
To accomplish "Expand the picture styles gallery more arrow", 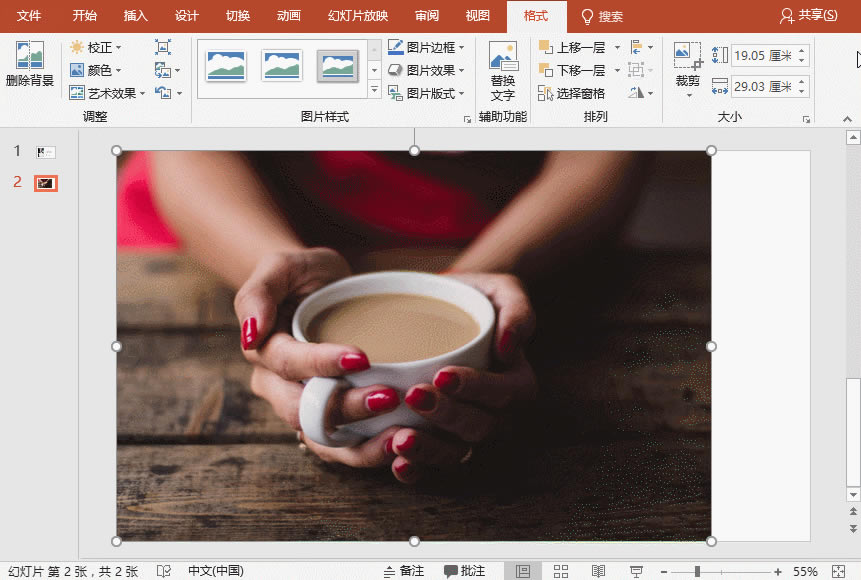I will pyautogui.click(x=374, y=88).
